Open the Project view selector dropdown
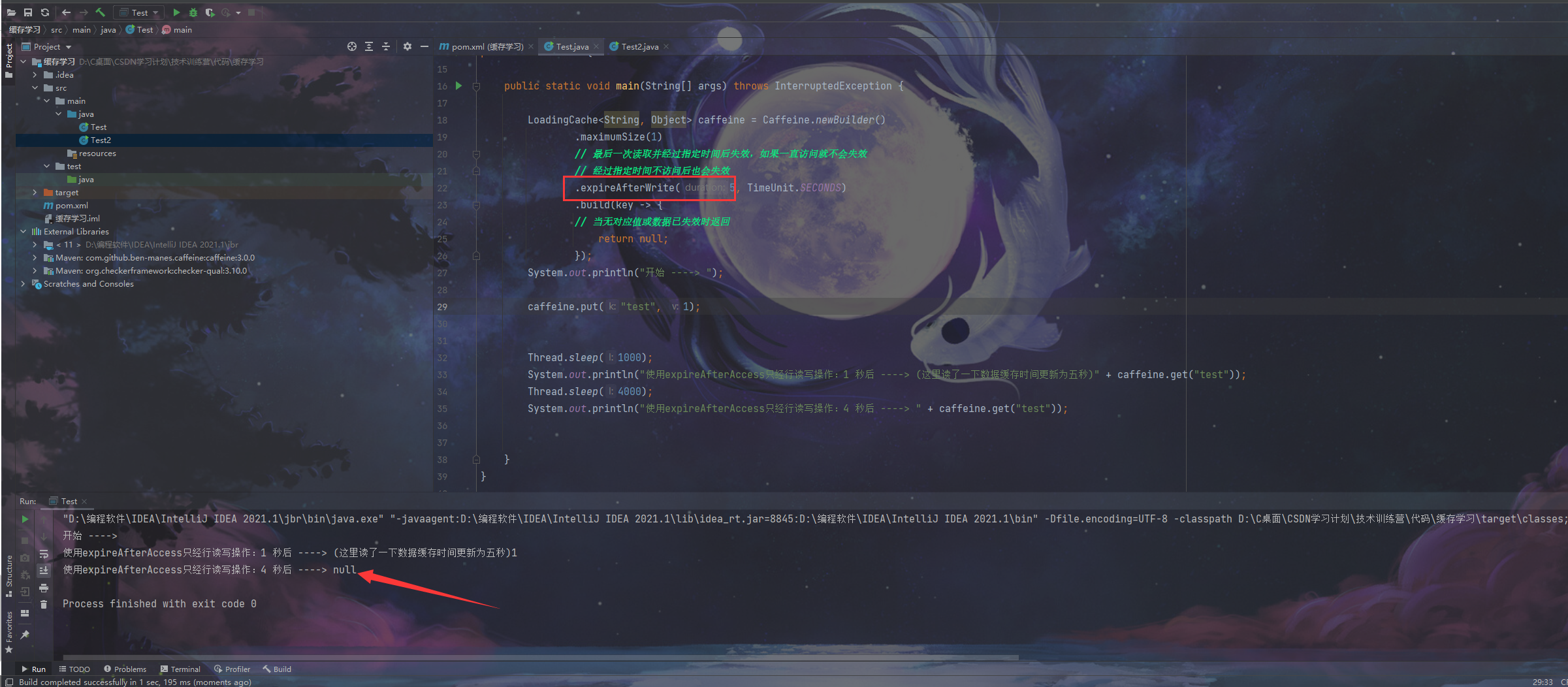The image size is (1568, 687). tap(46, 46)
